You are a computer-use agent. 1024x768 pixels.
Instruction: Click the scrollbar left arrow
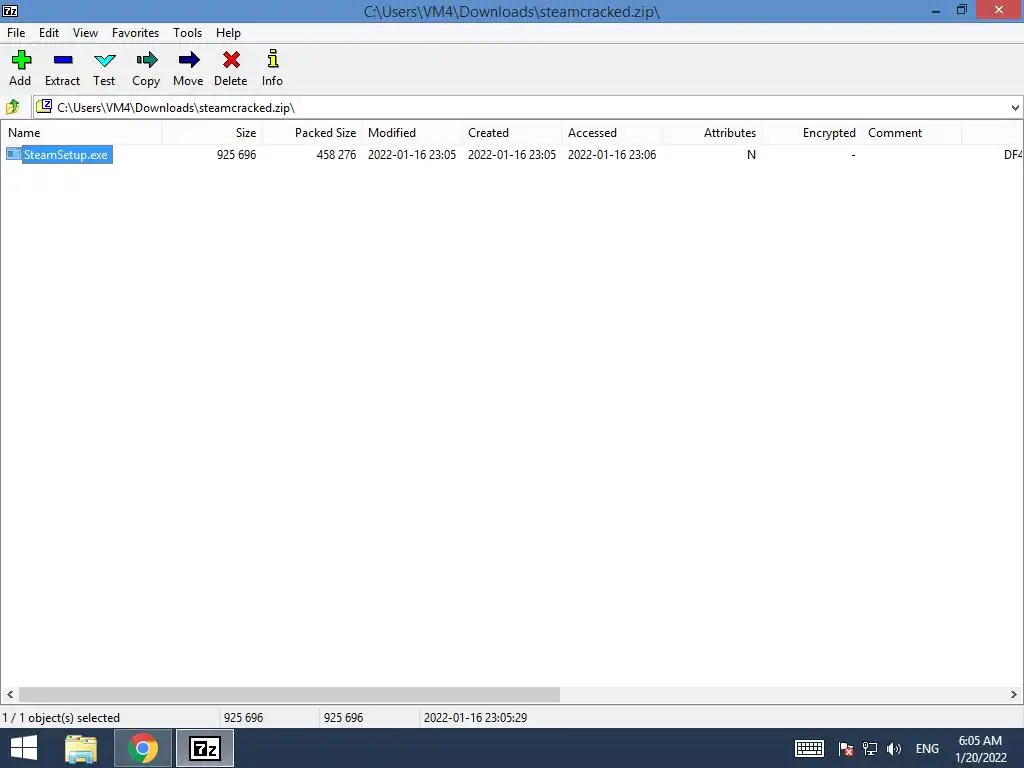point(10,694)
